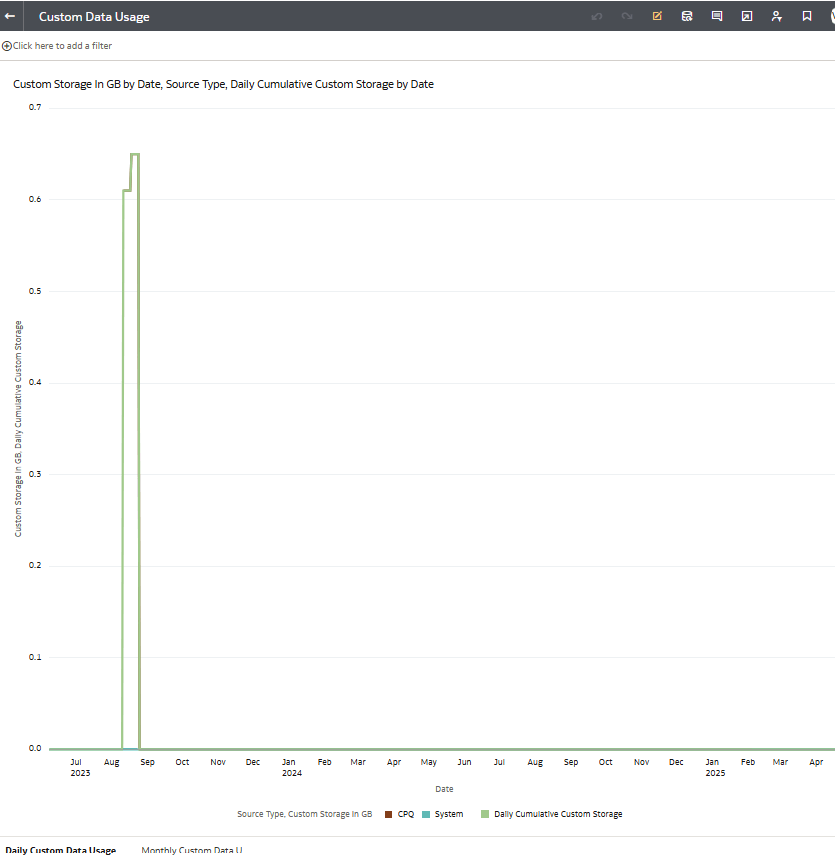Select the Edit workbook pencil icon
Image resolution: width=835 pixels, height=856 pixels.
coord(657,16)
